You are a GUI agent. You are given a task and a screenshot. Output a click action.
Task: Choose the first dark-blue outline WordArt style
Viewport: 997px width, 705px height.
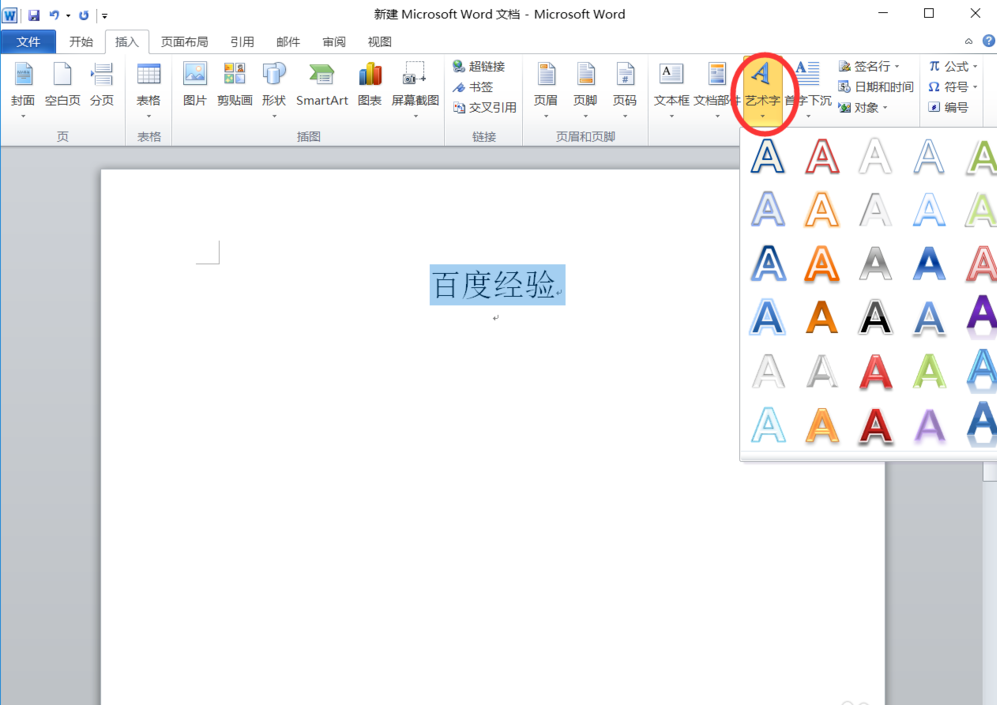(767, 156)
